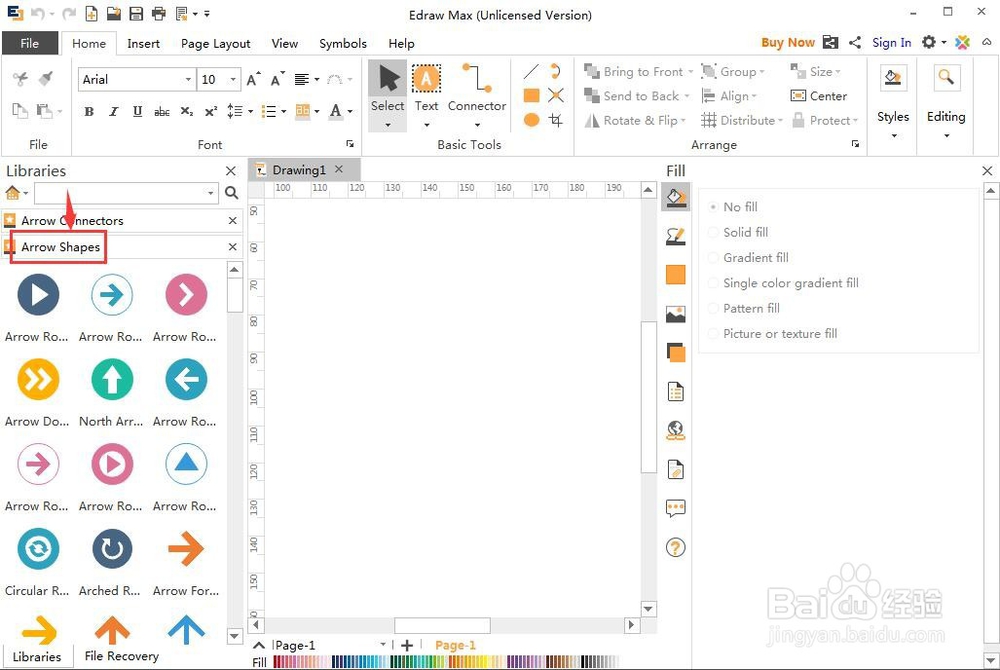Screen dimensions: 1000x670
Task: Decrease the font size
Action: [277, 79]
